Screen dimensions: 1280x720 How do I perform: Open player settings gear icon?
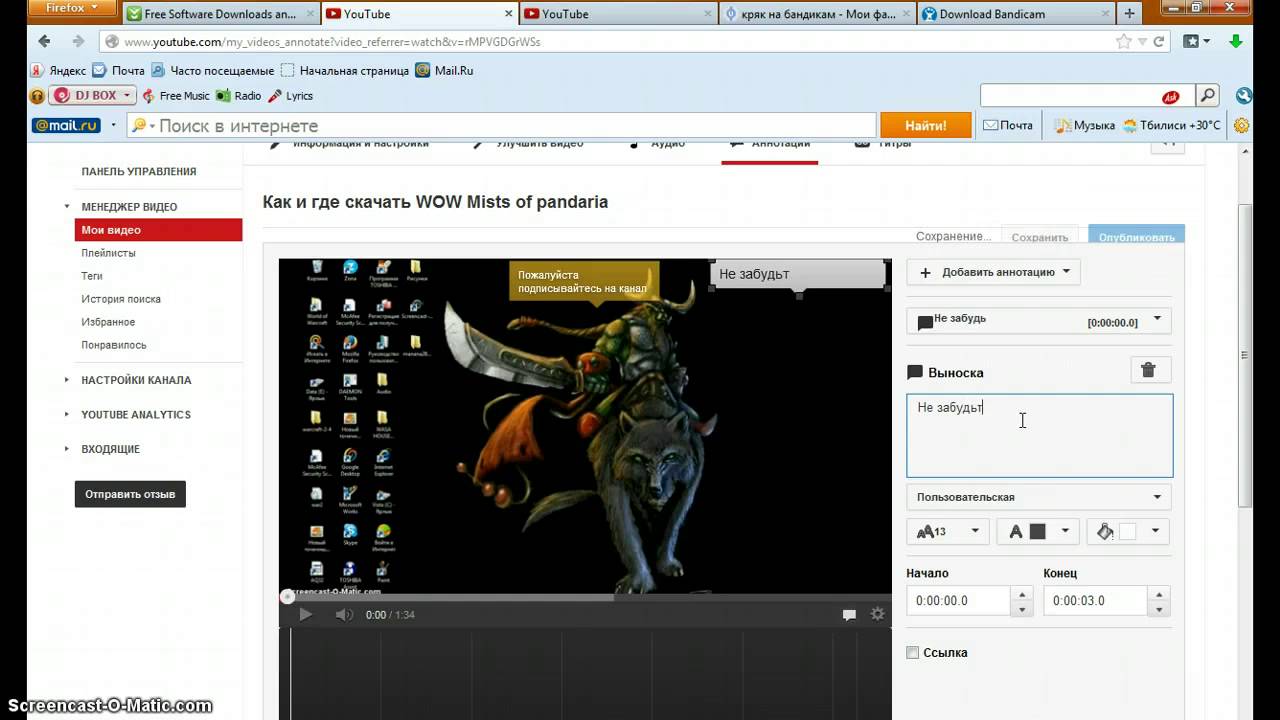point(878,615)
